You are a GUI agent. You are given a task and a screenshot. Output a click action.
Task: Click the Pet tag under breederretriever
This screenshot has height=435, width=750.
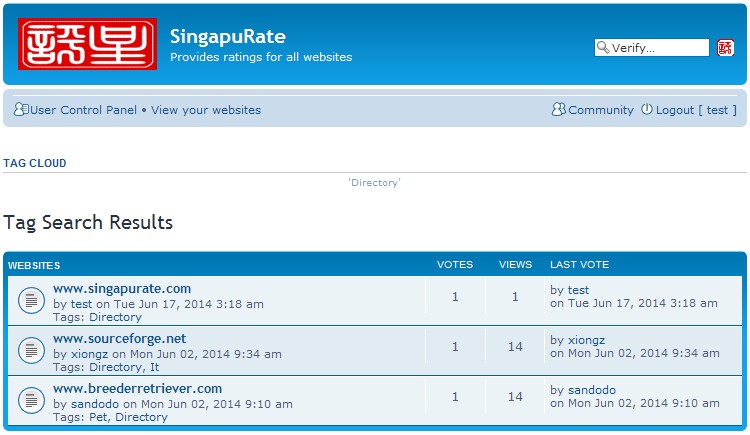click(x=99, y=417)
